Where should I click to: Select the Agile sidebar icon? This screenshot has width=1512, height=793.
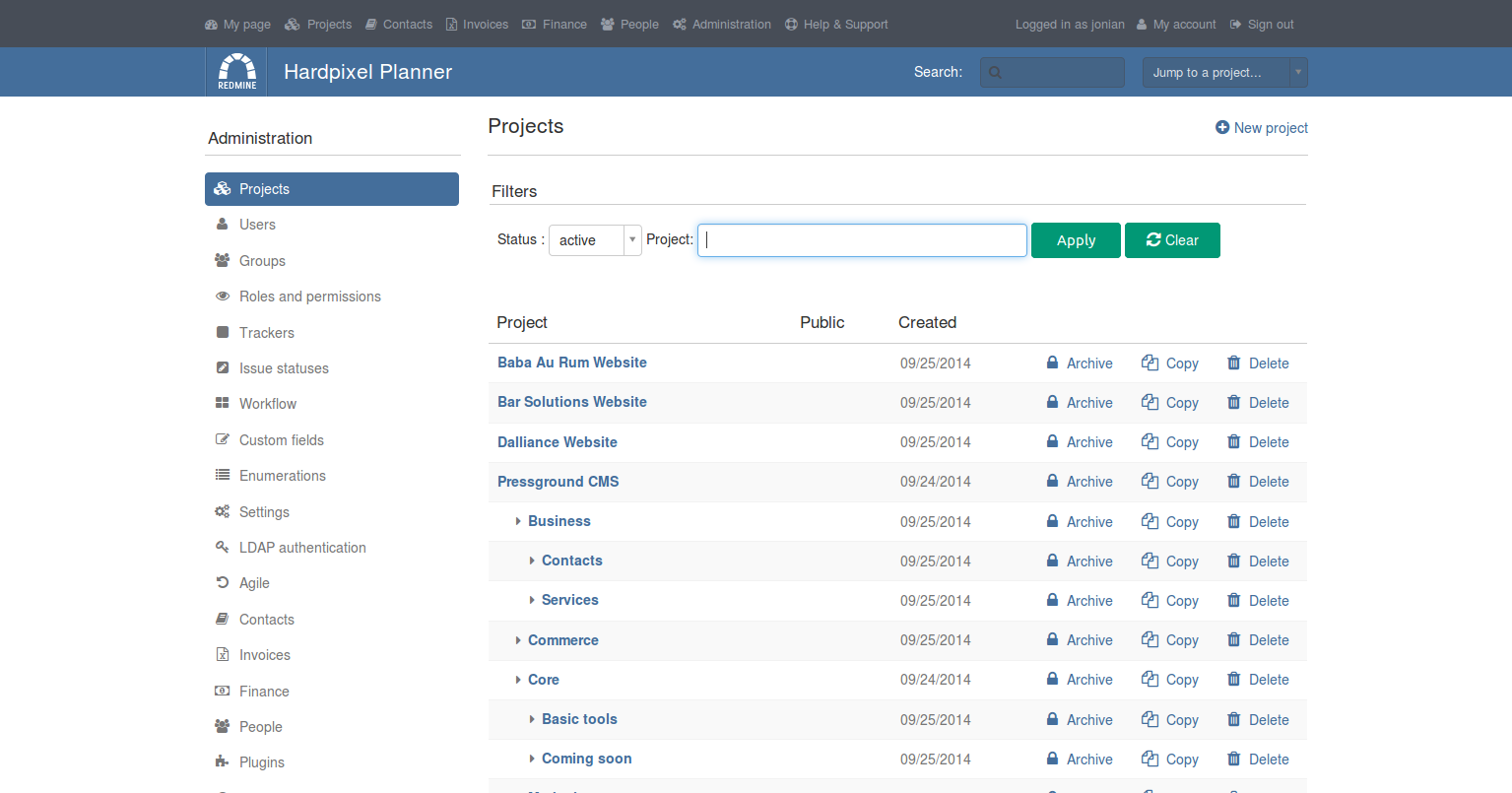click(223, 582)
